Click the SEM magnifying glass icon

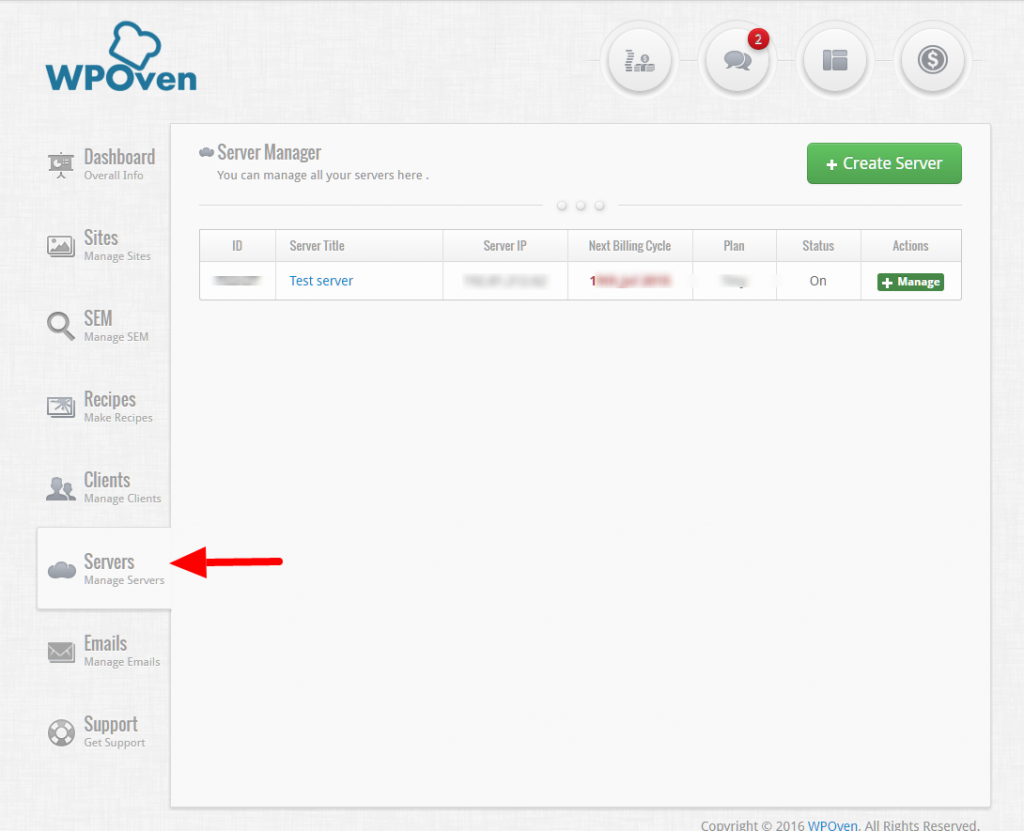click(61, 326)
